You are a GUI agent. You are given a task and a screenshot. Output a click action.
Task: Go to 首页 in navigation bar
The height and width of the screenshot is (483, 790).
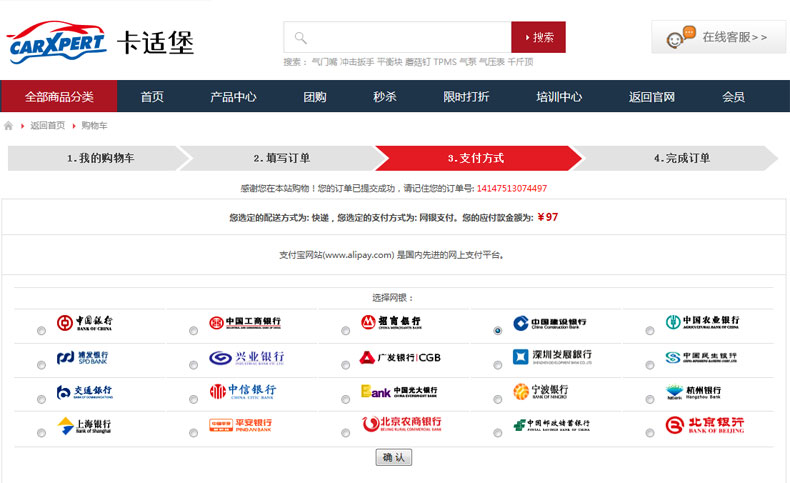(152, 97)
